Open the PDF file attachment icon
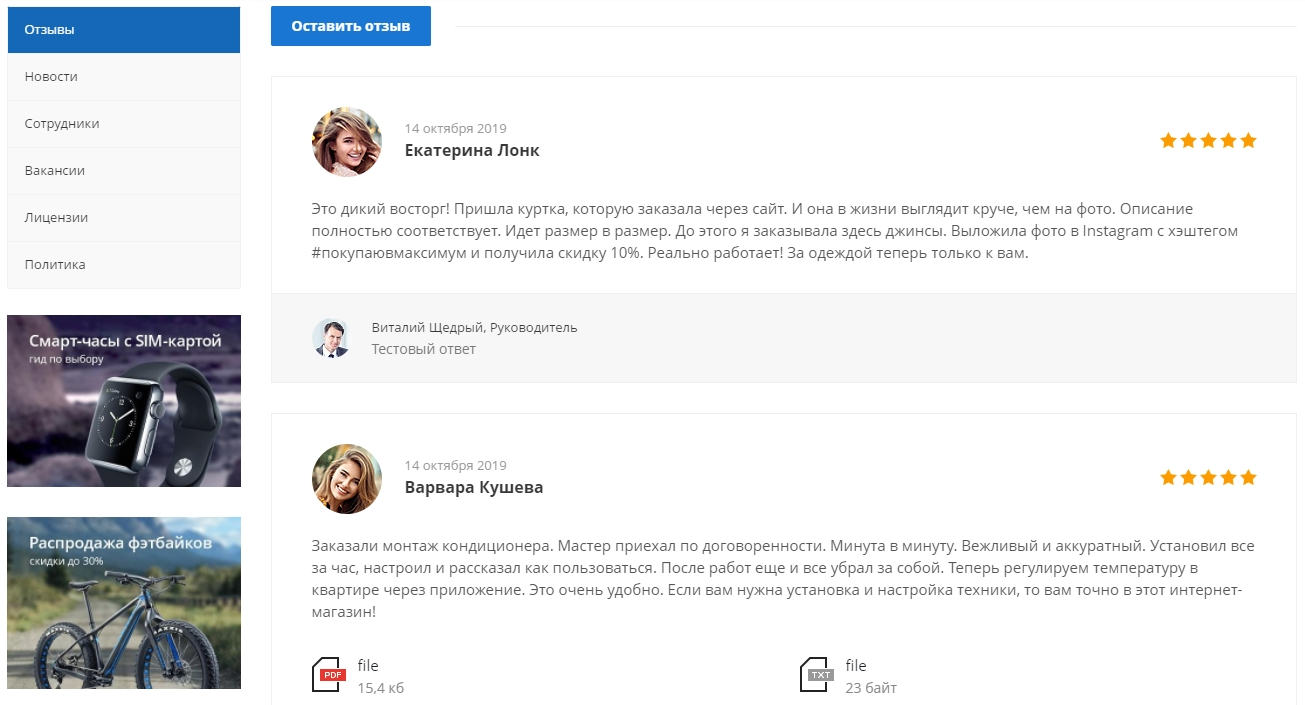The image size is (1305, 705). click(329, 675)
